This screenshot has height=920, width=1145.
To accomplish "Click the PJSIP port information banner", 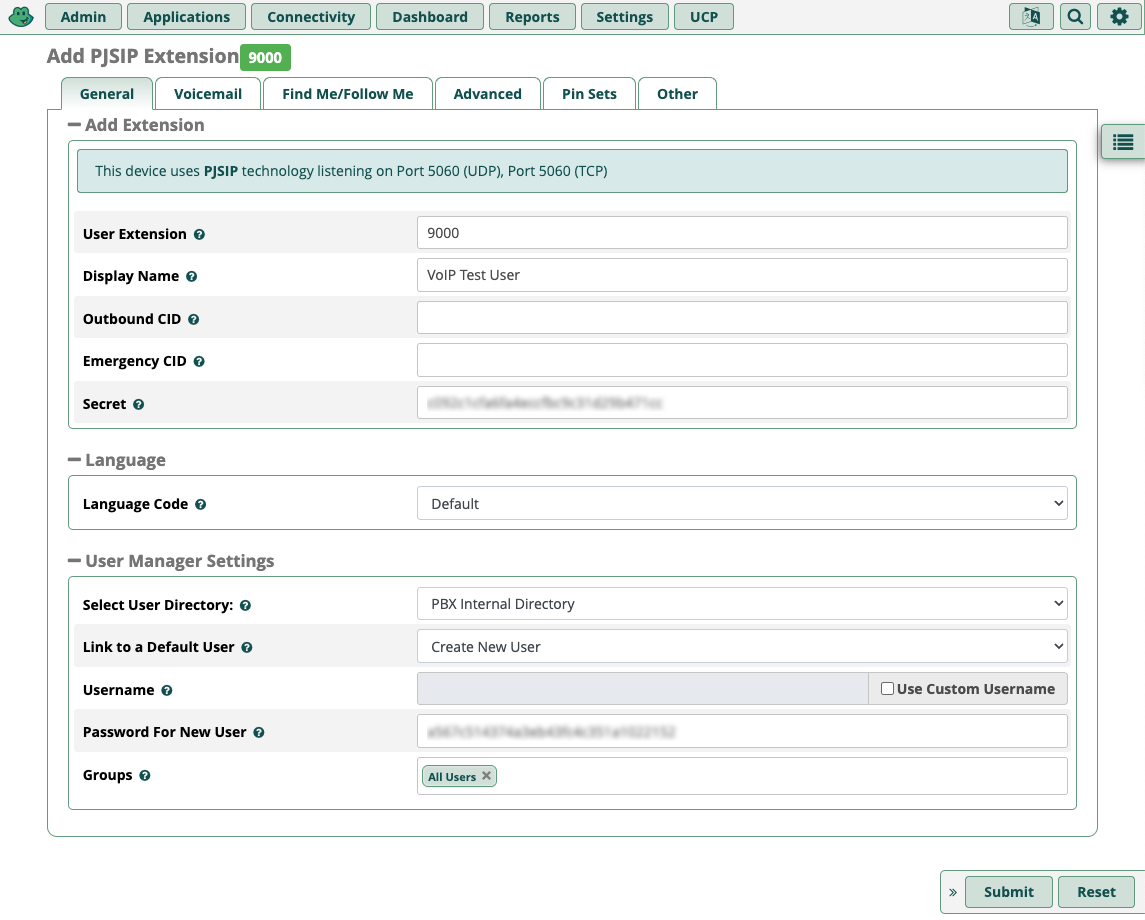I will point(572,171).
